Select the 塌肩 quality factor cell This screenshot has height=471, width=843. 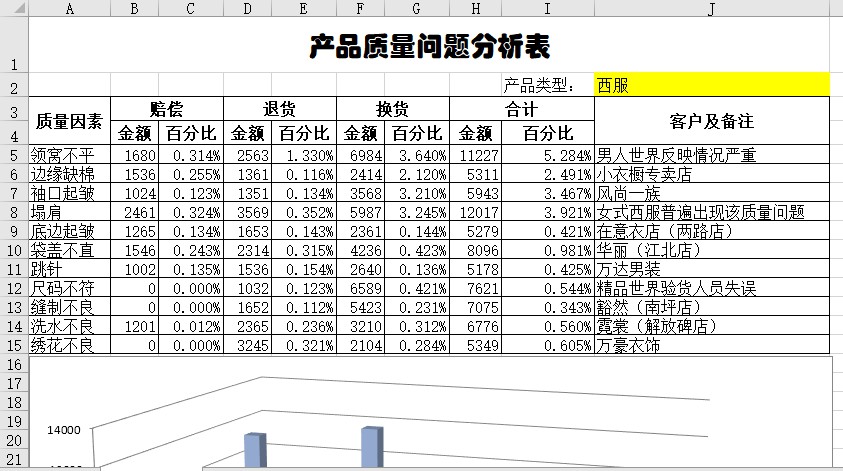(69, 212)
